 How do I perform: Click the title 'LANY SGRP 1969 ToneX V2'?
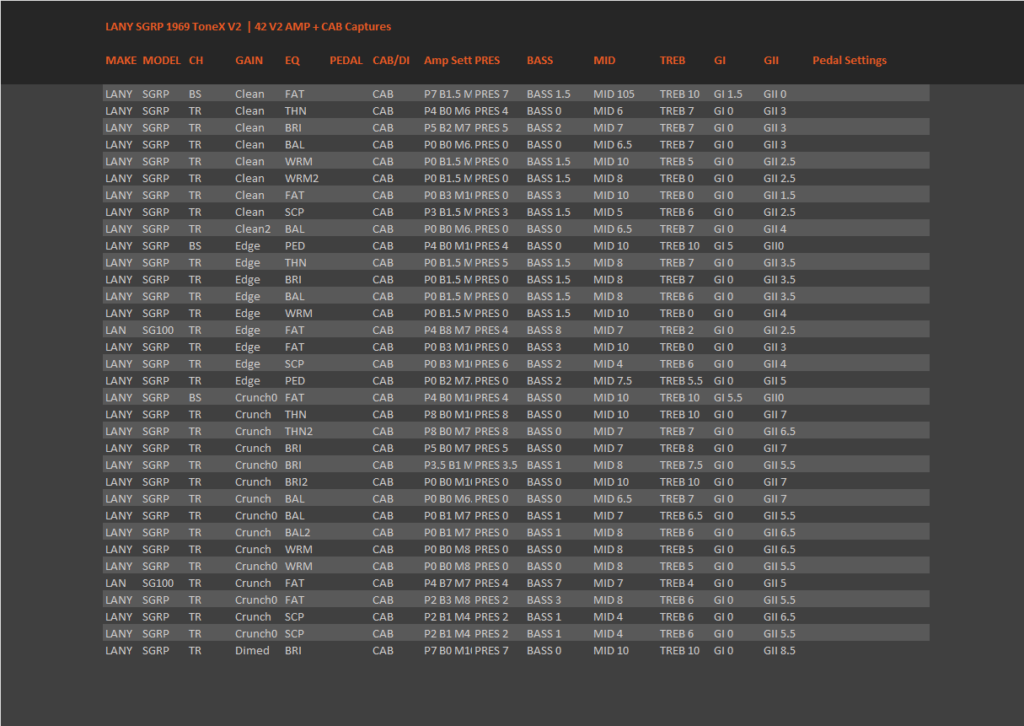[x=173, y=27]
